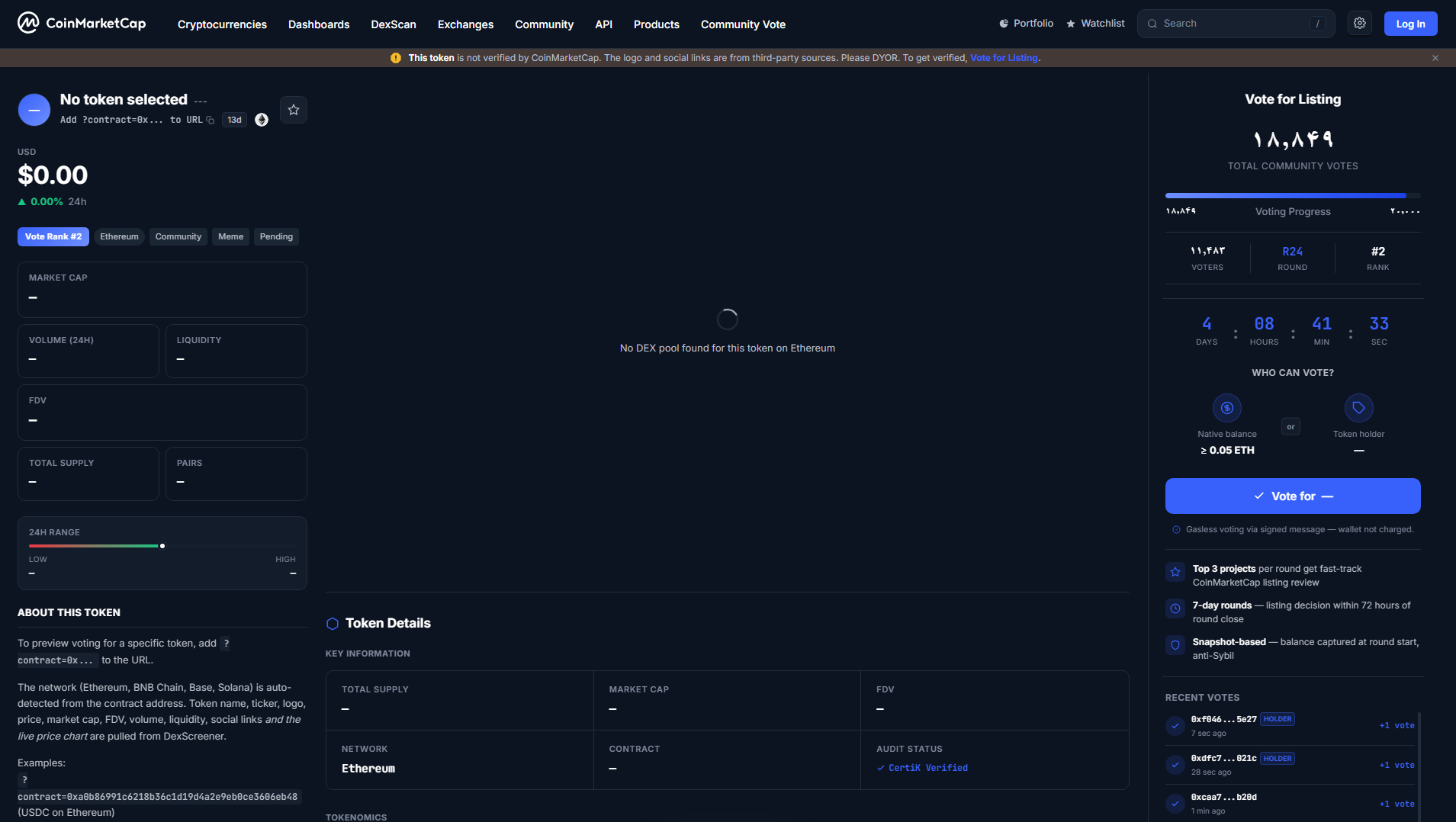The image size is (1456, 822).
Task: Copy contract hint using copy icon
Action: (211, 120)
